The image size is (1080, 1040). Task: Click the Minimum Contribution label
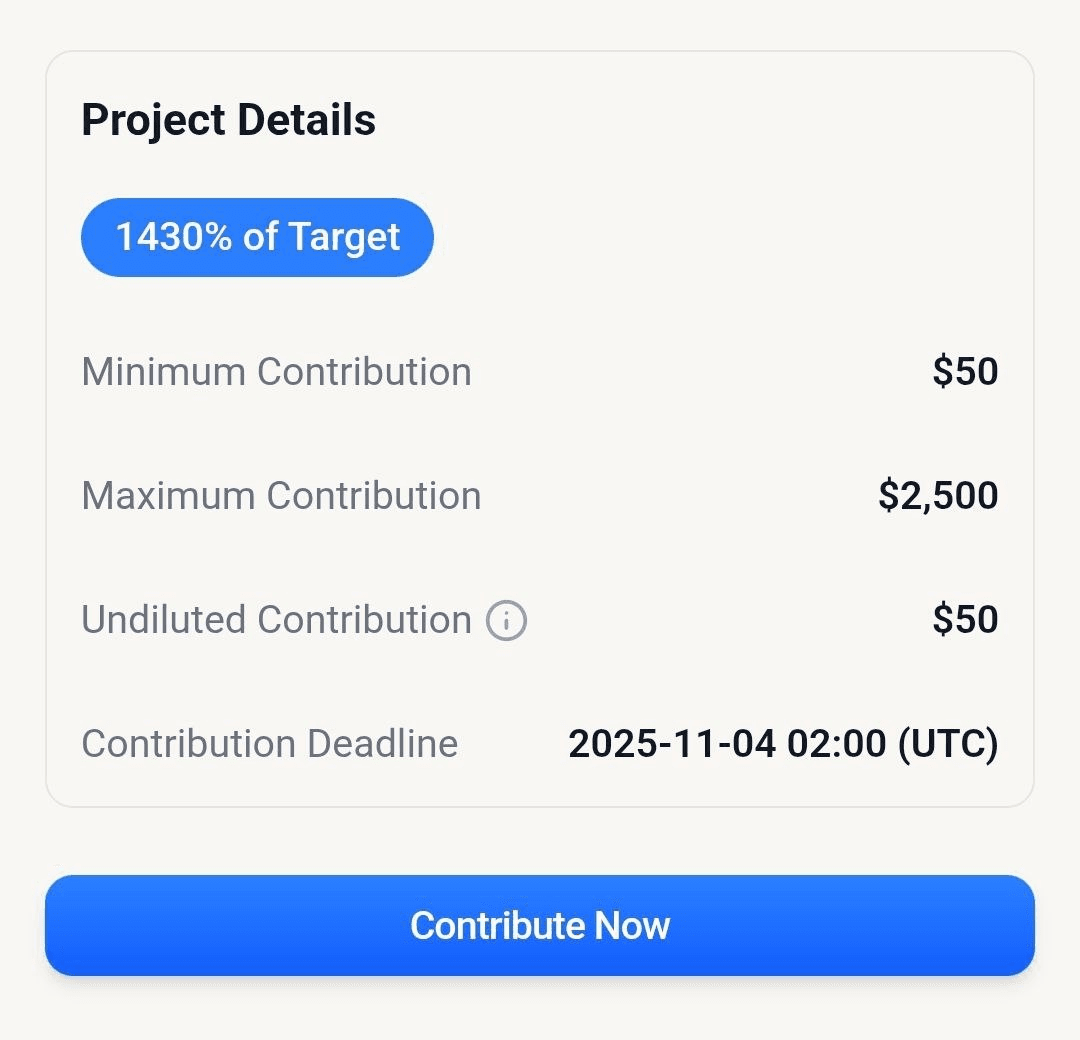[x=276, y=372]
